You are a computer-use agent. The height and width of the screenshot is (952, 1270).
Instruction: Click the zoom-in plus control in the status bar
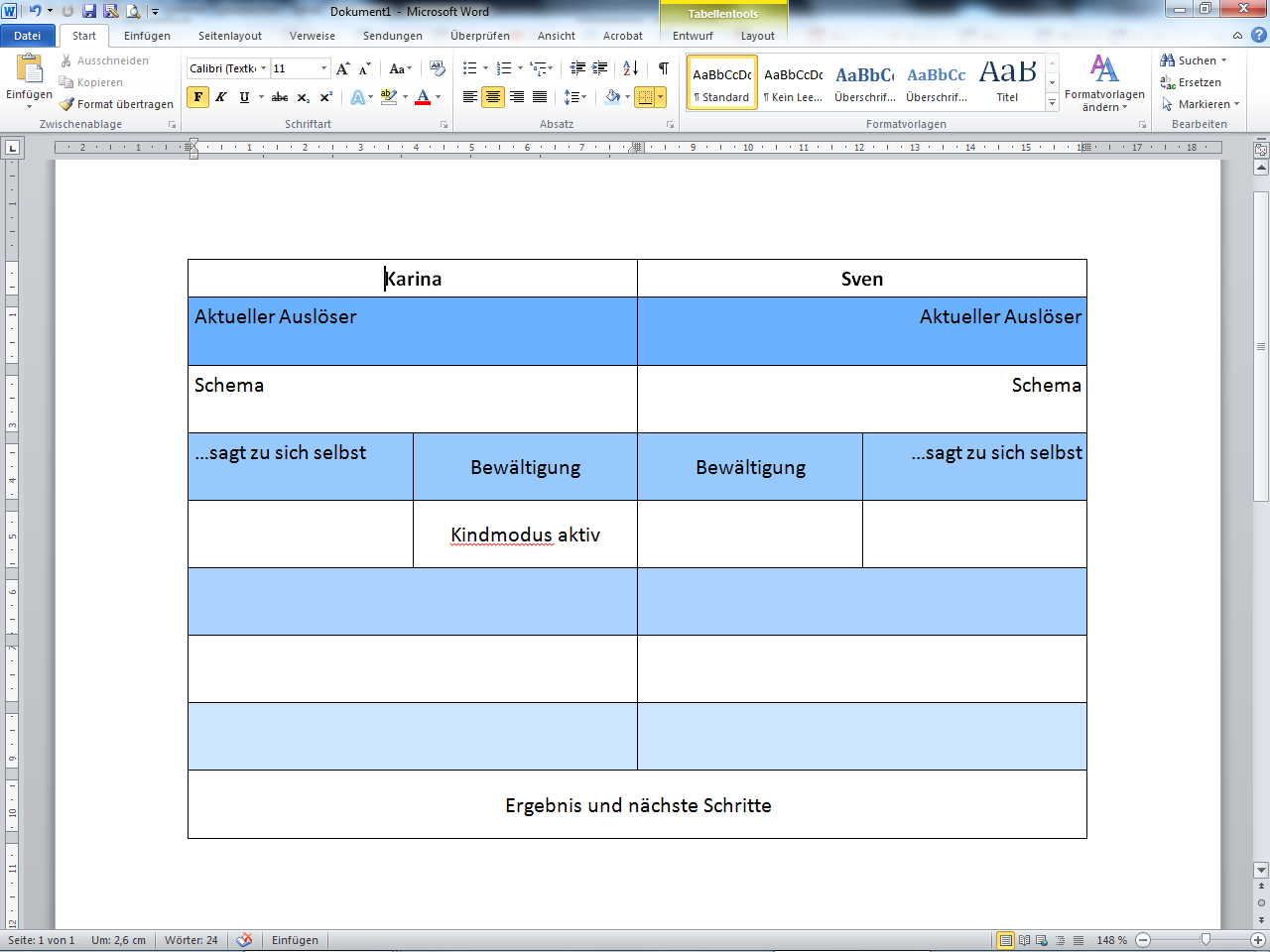tap(1258, 939)
